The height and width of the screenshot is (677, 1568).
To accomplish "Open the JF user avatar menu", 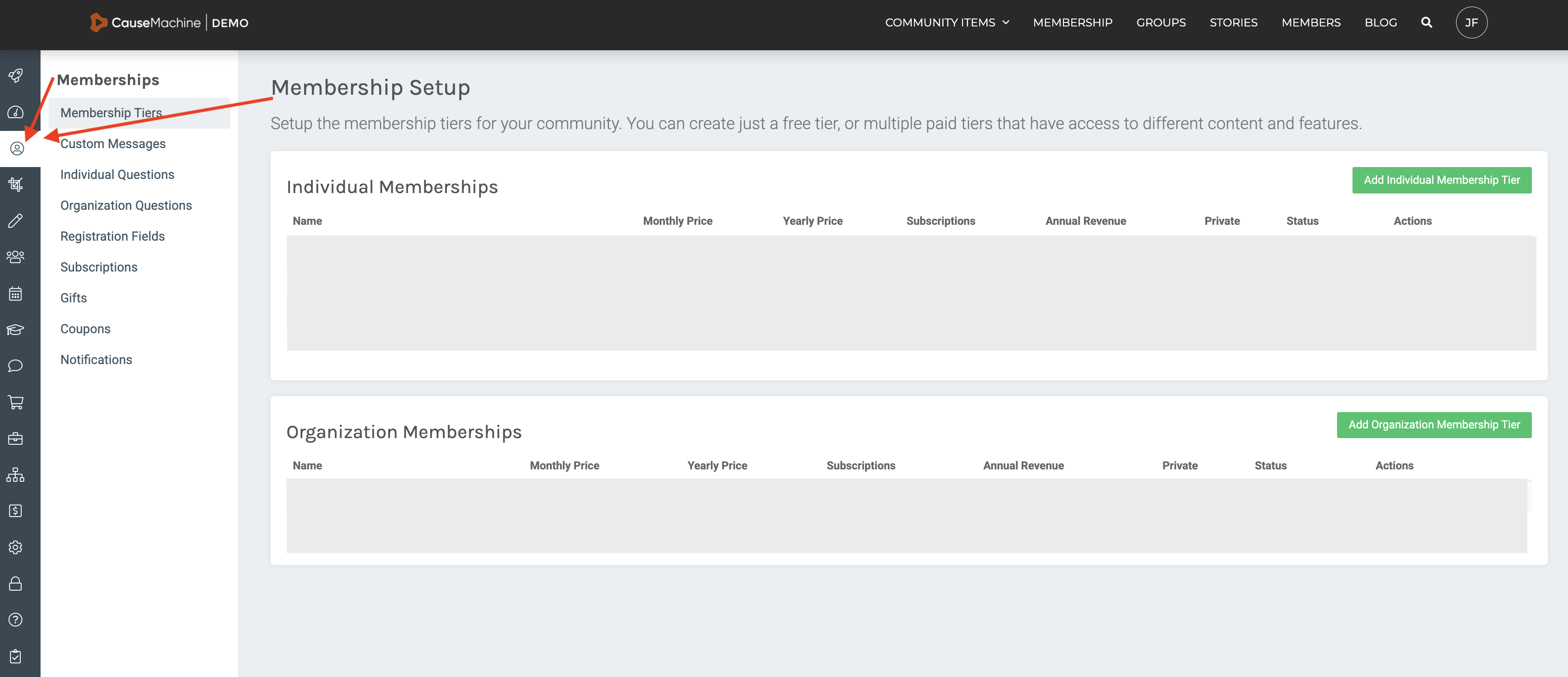I will tap(1471, 22).
